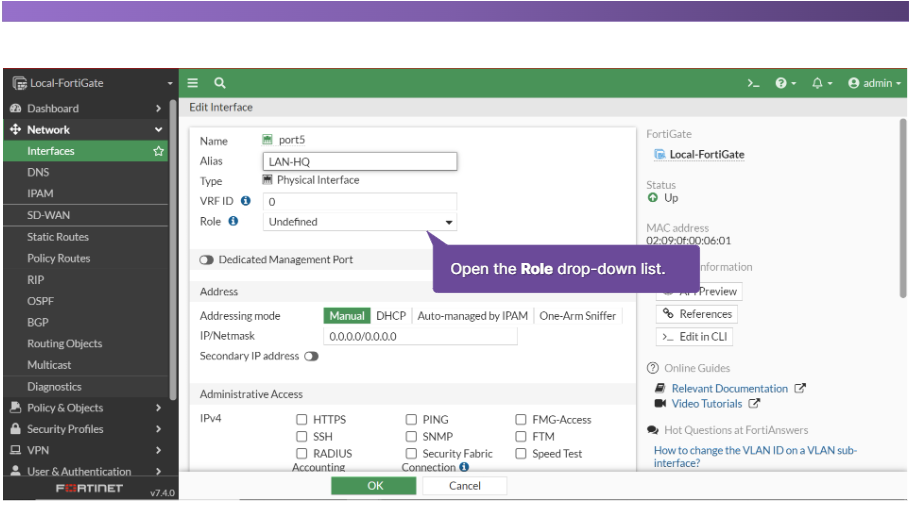Click the Security Profiles lock icon

click(x=16, y=429)
